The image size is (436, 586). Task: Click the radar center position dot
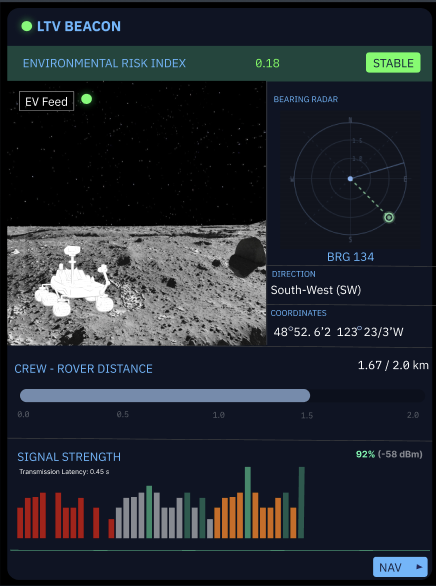coord(350,179)
